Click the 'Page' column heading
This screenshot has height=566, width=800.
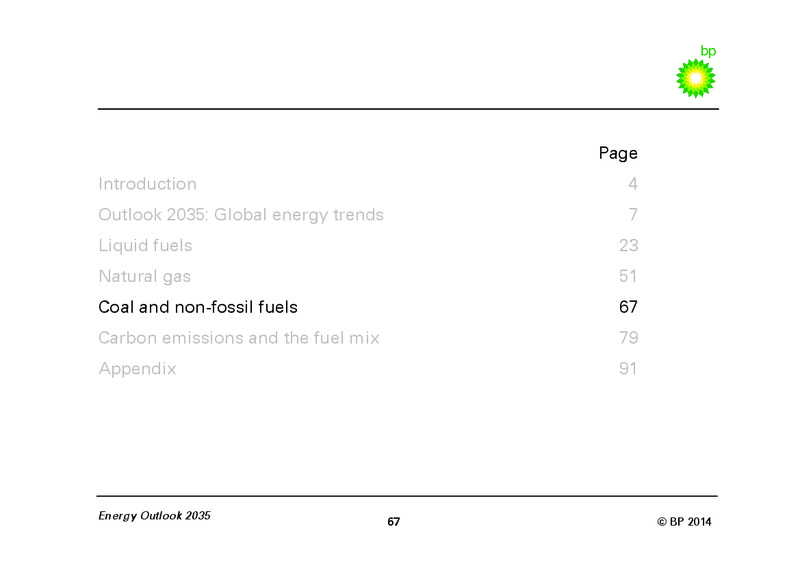click(618, 154)
